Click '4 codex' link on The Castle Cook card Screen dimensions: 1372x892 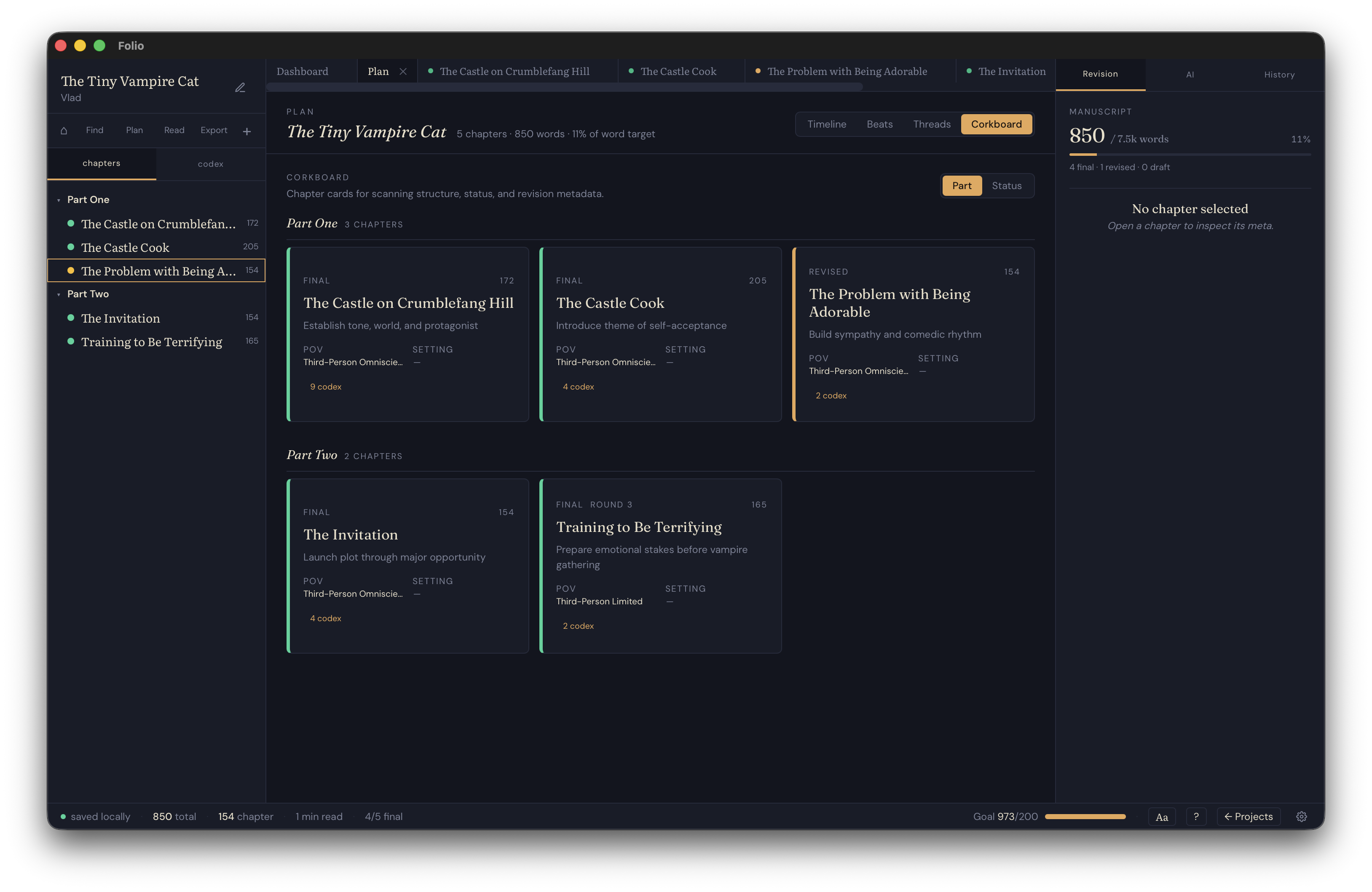click(578, 387)
